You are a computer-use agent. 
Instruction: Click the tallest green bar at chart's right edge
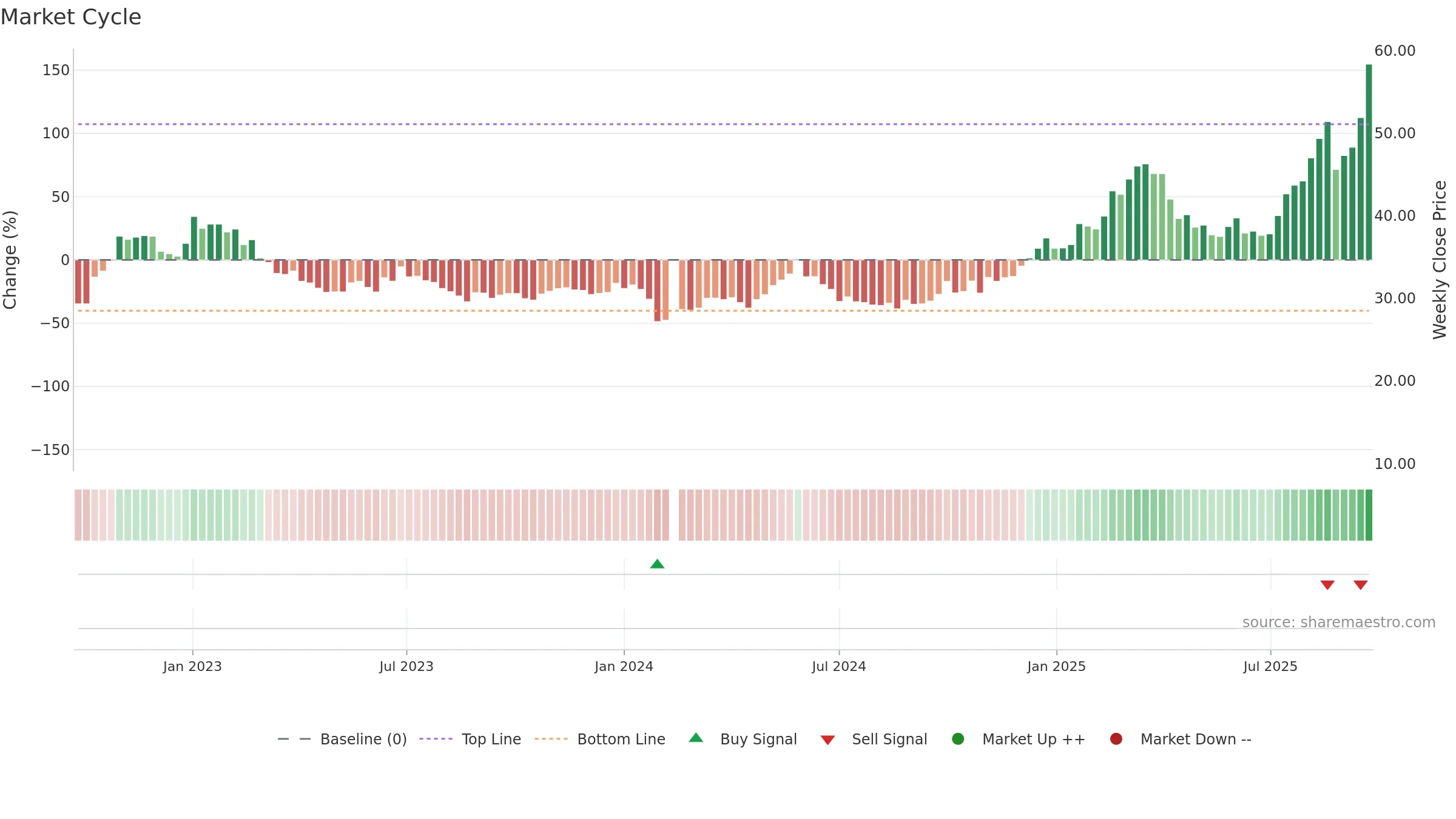point(1369,162)
